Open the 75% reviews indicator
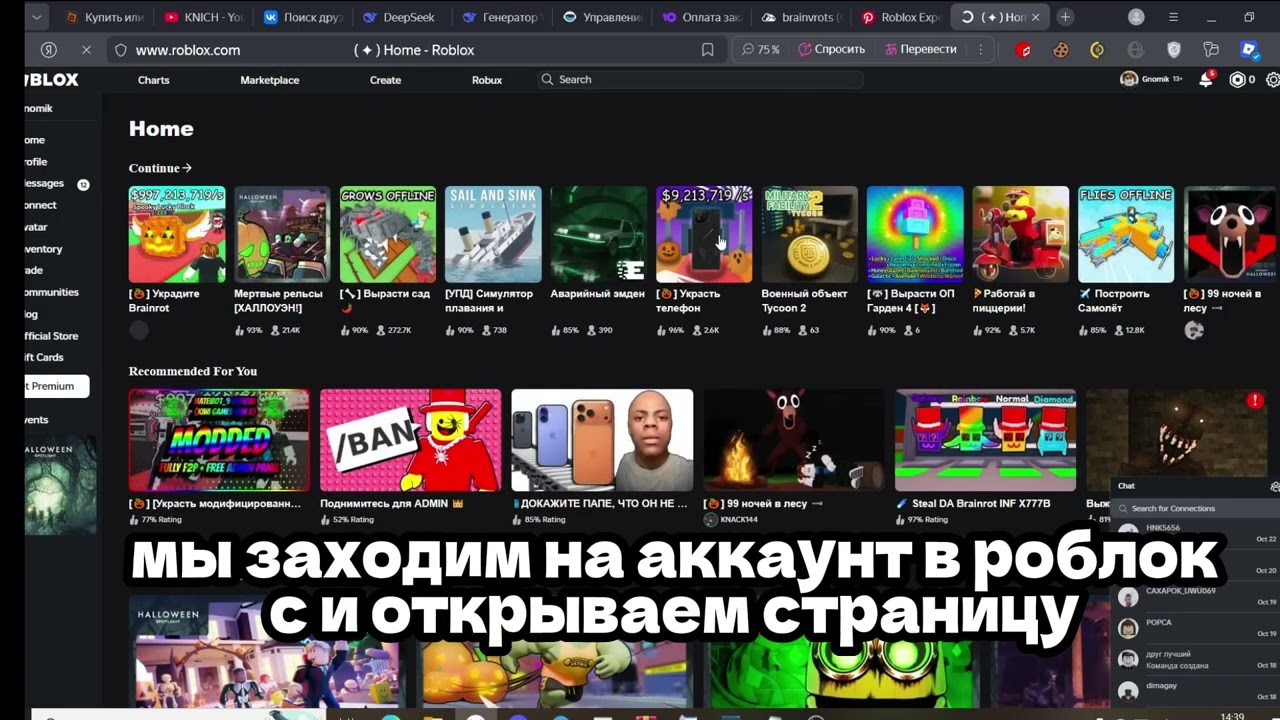 pyautogui.click(x=761, y=50)
